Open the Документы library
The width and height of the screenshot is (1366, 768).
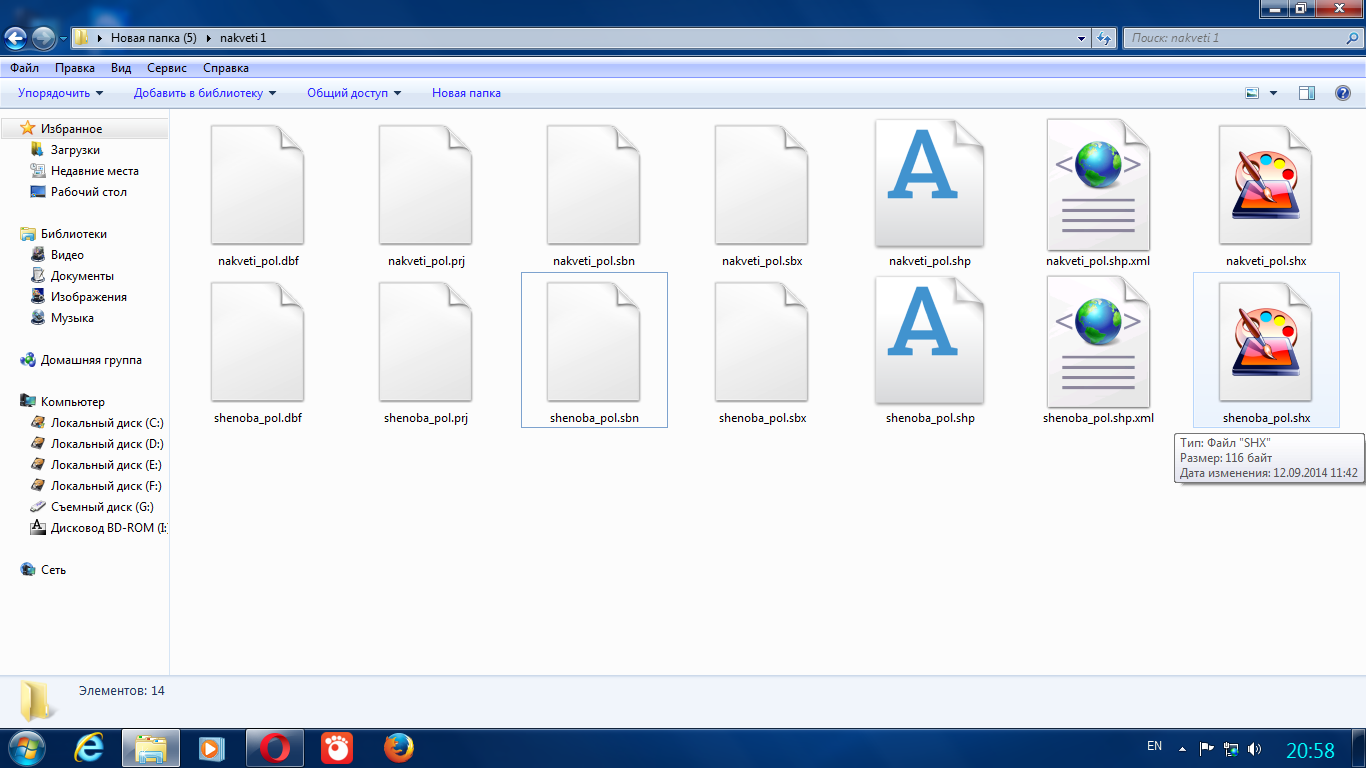82,276
